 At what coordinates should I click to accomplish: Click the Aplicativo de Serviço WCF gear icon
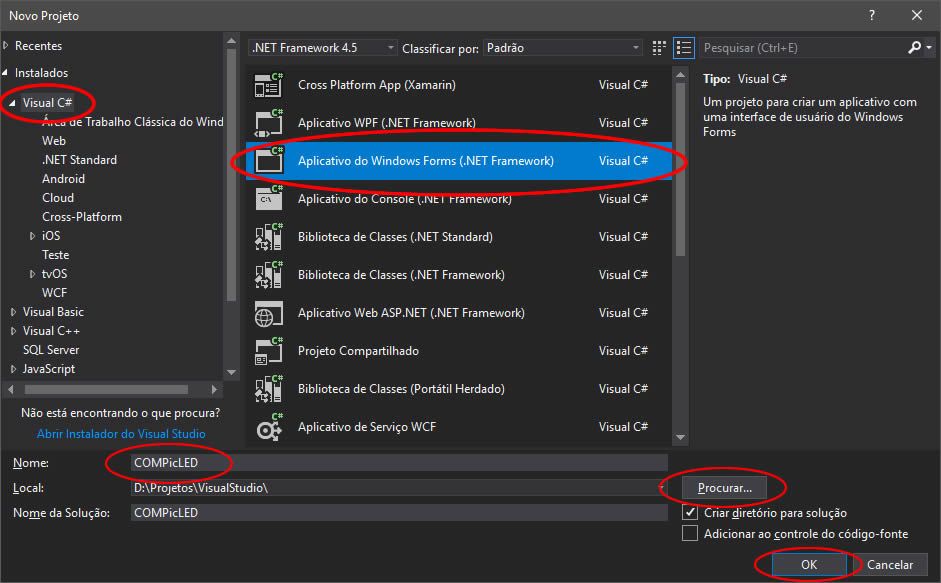[x=268, y=427]
